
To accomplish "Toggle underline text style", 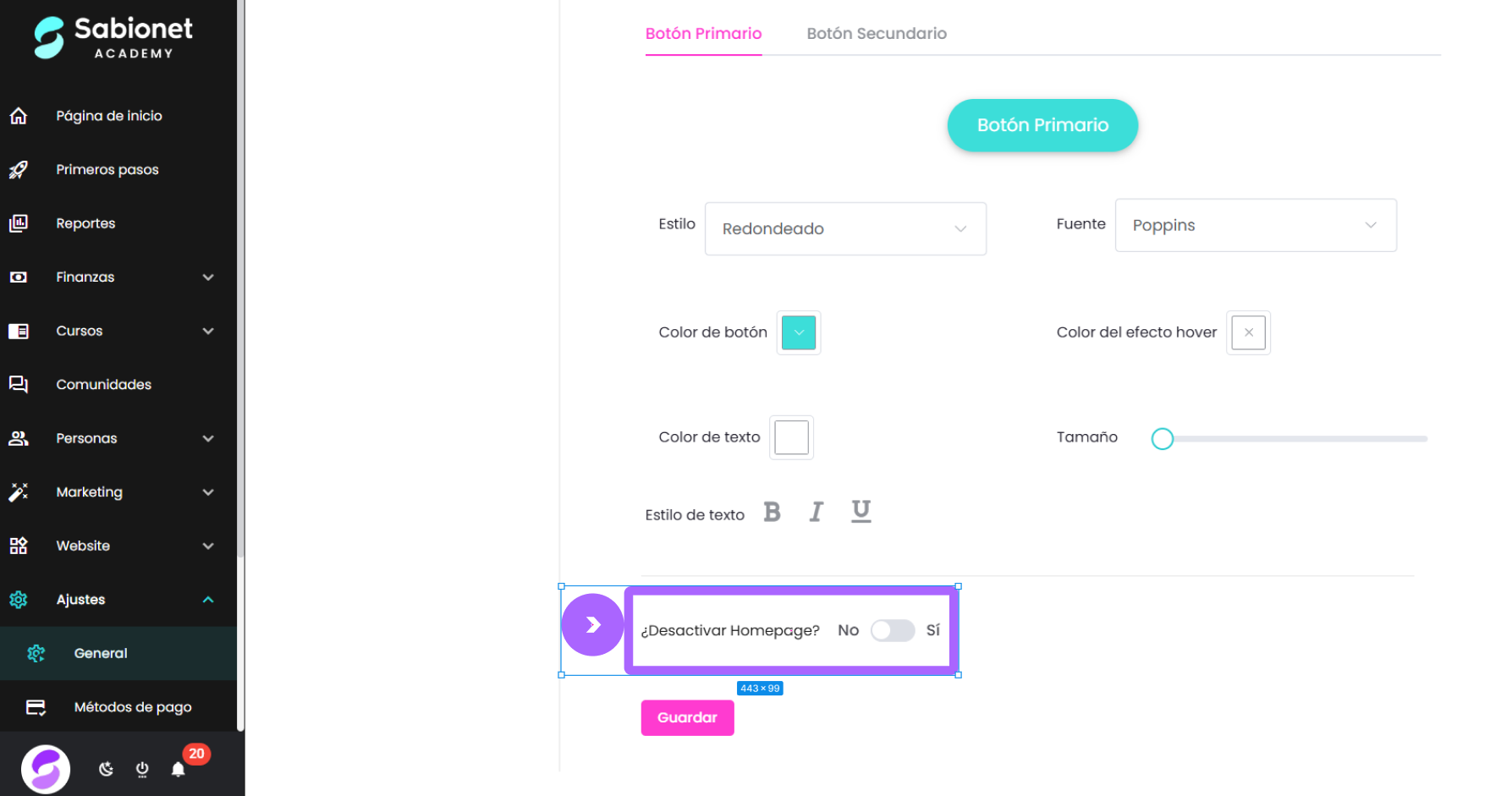I will pos(860,511).
